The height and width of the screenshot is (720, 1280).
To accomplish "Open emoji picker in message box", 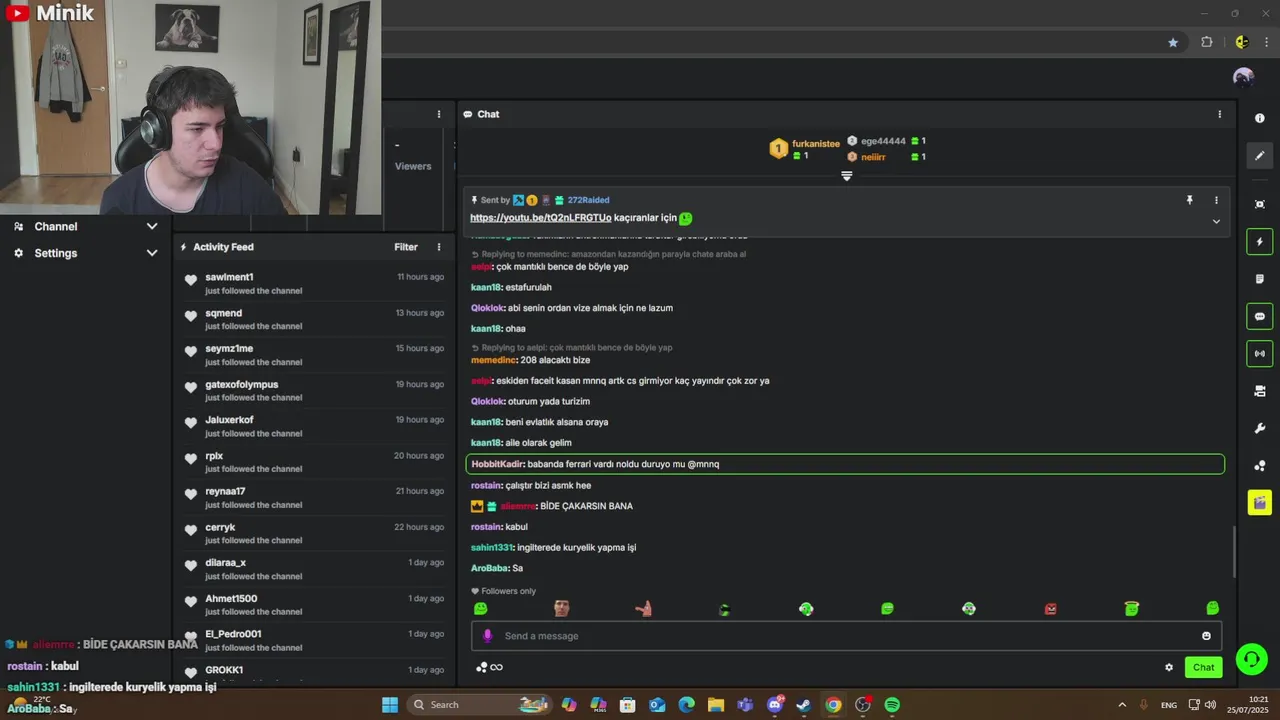I will tap(1206, 636).
